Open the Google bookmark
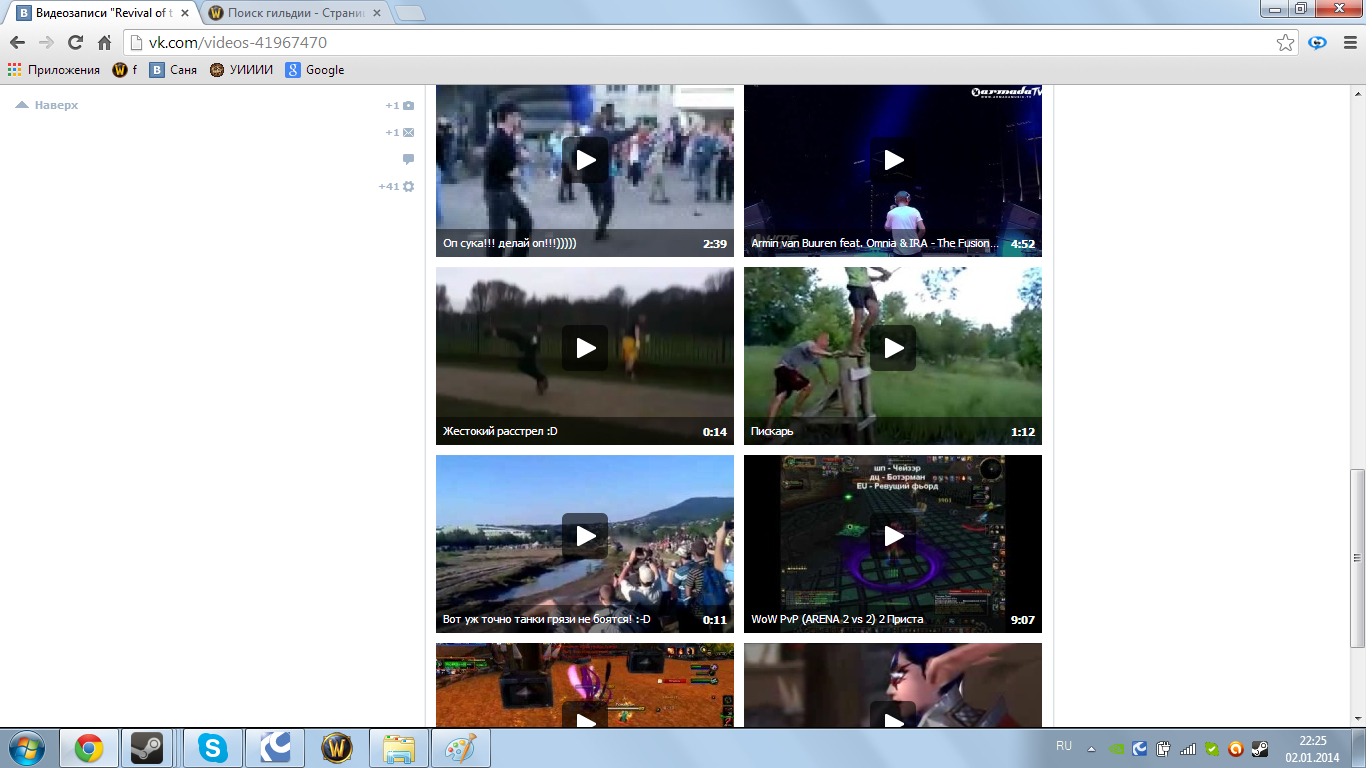The width and height of the screenshot is (1372, 768). (x=315, y=70)
